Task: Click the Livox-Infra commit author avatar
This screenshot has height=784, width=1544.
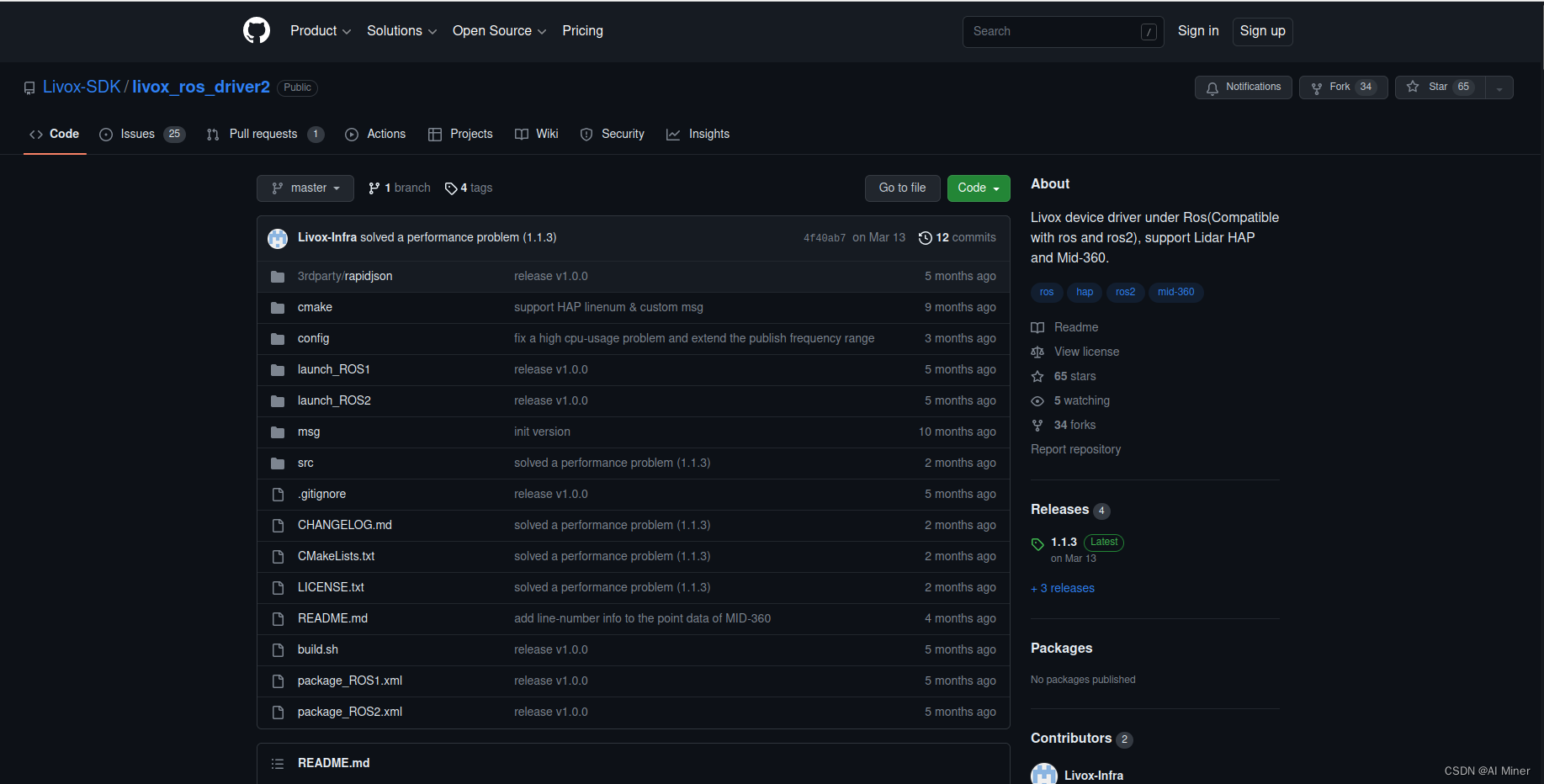Action: (x=278, y=238)
